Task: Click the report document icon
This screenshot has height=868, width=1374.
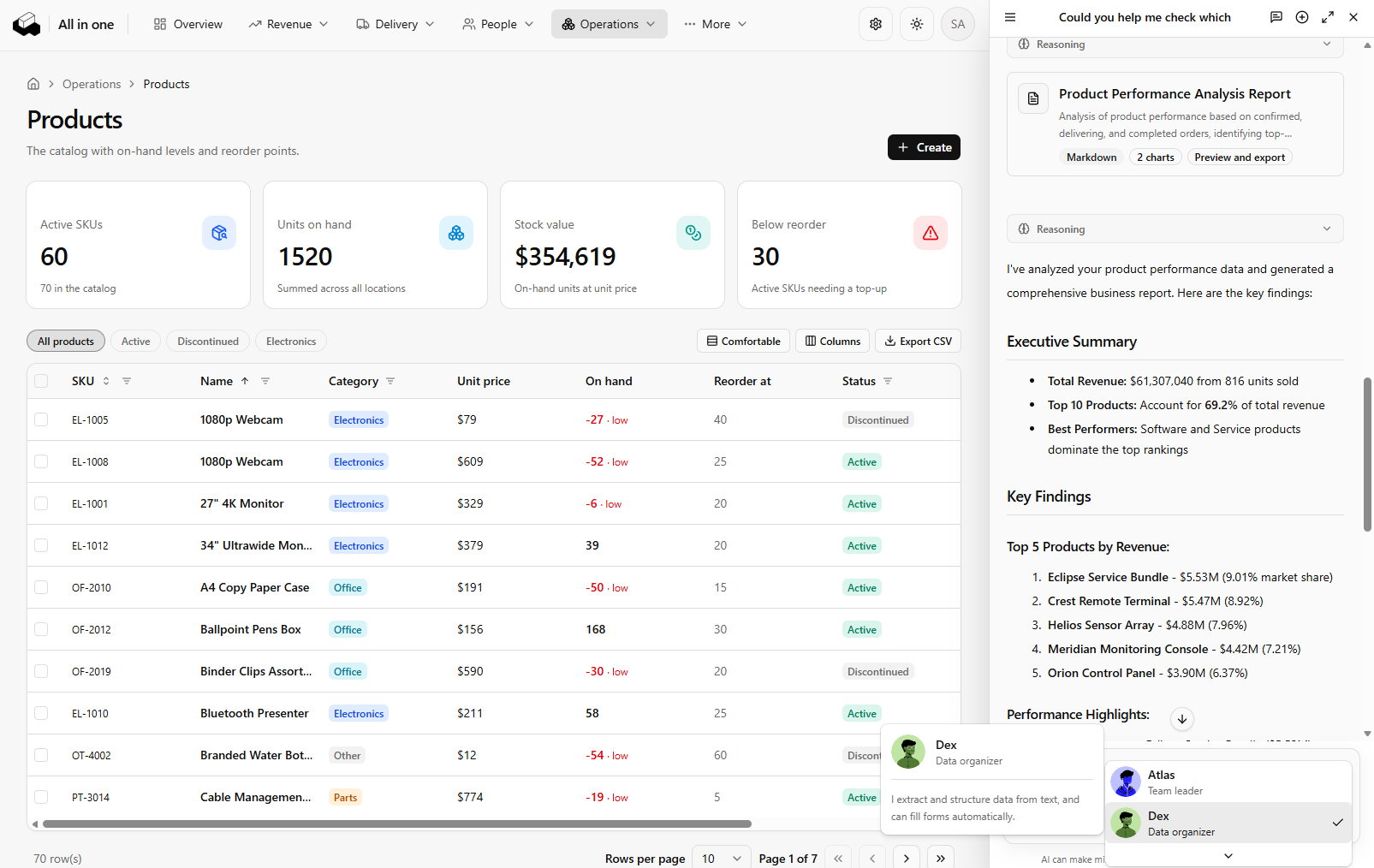Action: pyautogui.click(x=1033, y=98)
